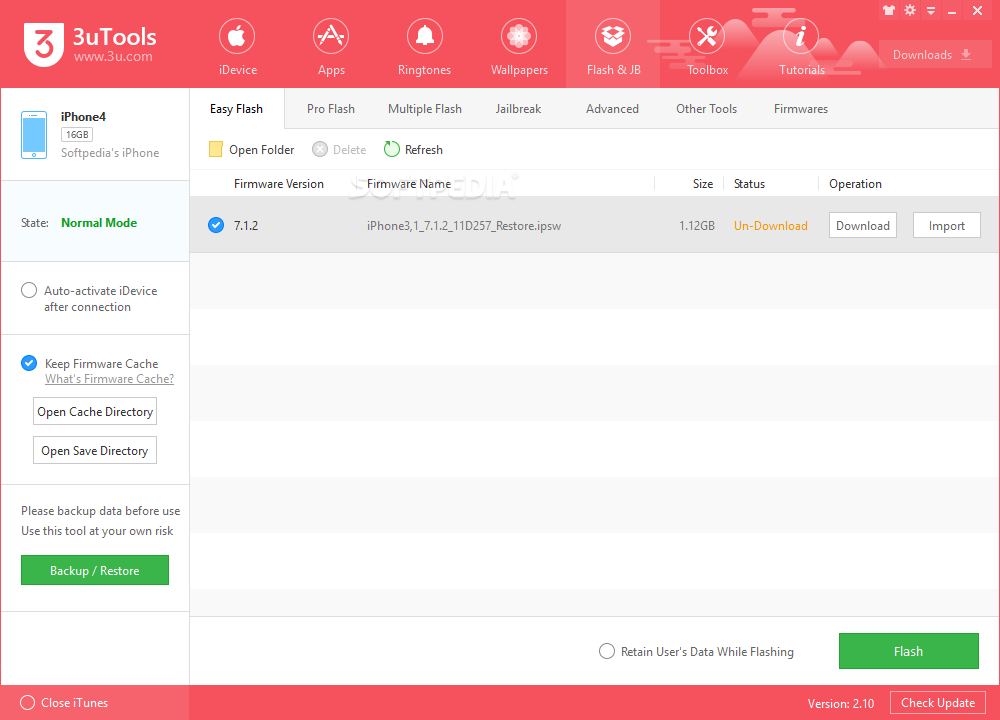Download the 7.1.2 firmware
Screen dimensions: 1000x720
click(x=862, y=226)
